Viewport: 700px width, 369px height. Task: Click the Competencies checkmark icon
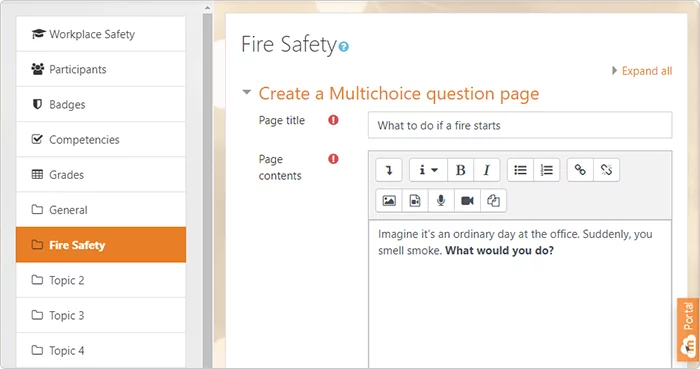pyautogui.click(x=38, y=139)
